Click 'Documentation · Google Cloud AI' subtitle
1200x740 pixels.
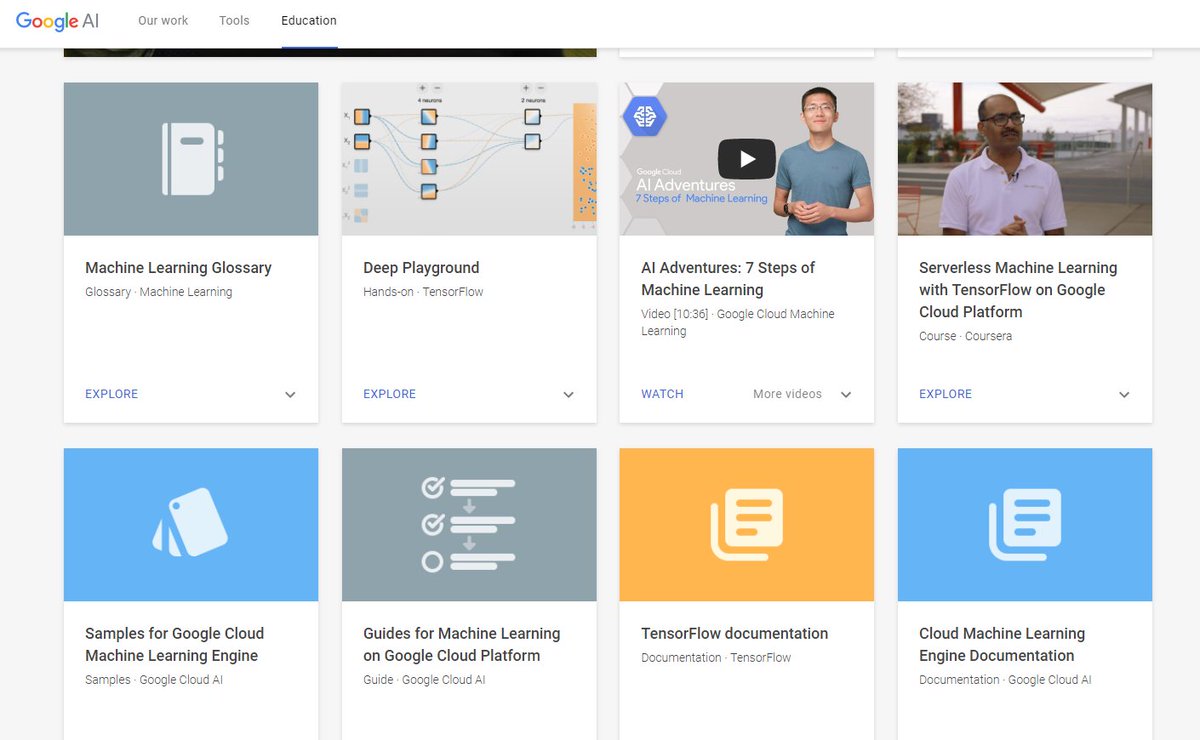point(1005,680)
